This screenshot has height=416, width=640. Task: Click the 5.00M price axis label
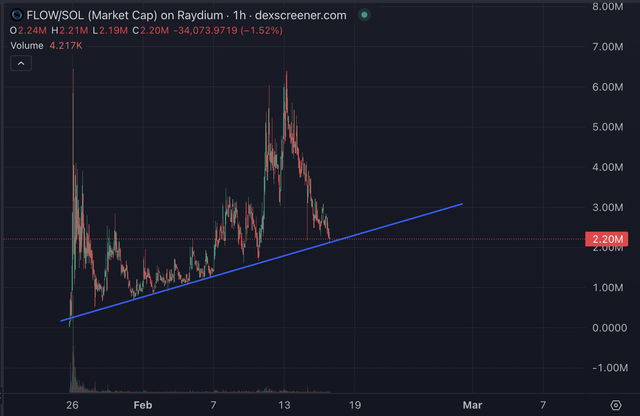coord(608,127)
